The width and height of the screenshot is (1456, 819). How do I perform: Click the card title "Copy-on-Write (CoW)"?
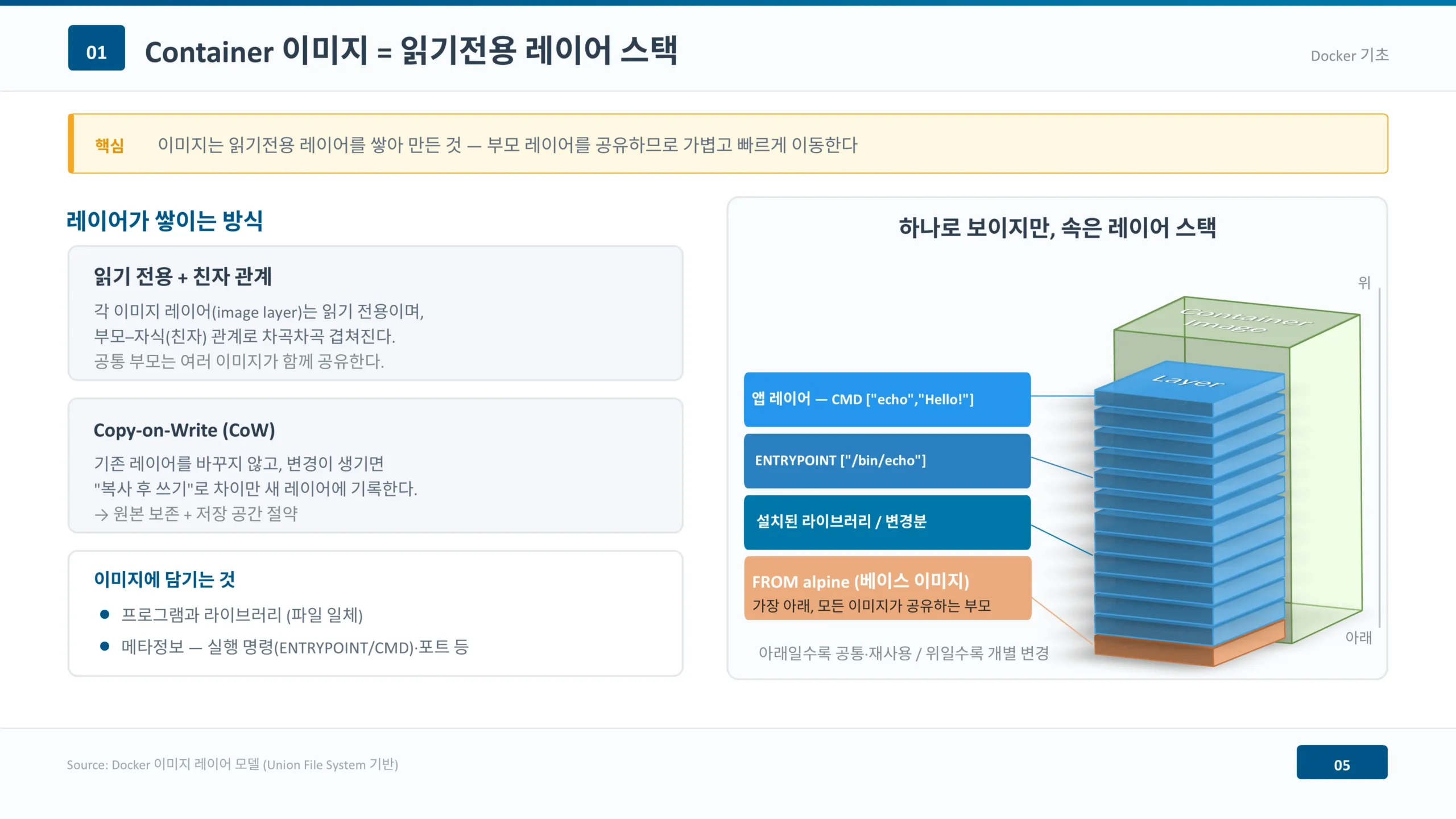(x=184, y=430)
